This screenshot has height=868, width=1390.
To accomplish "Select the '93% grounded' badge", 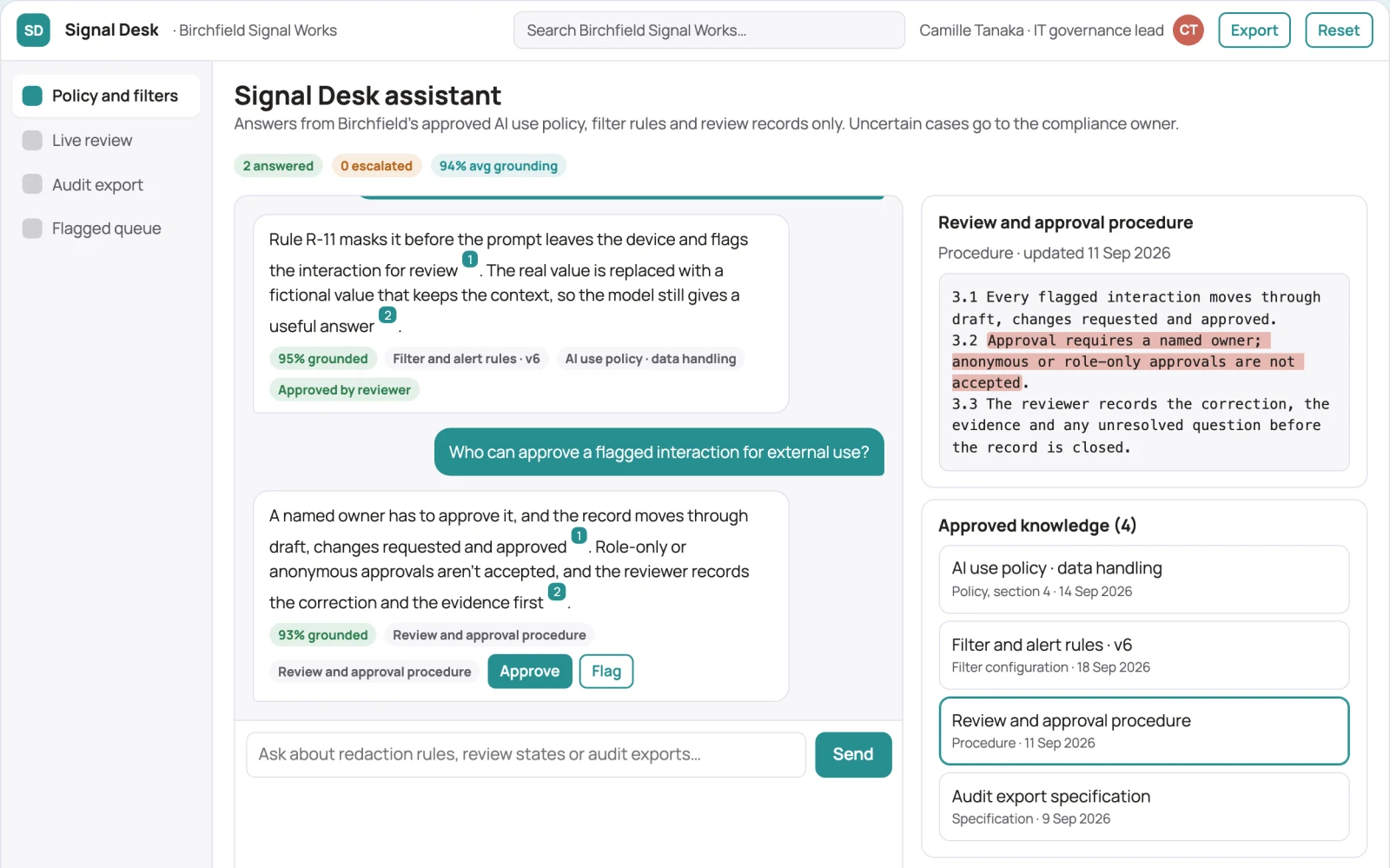I will click(x=323, y=635).
